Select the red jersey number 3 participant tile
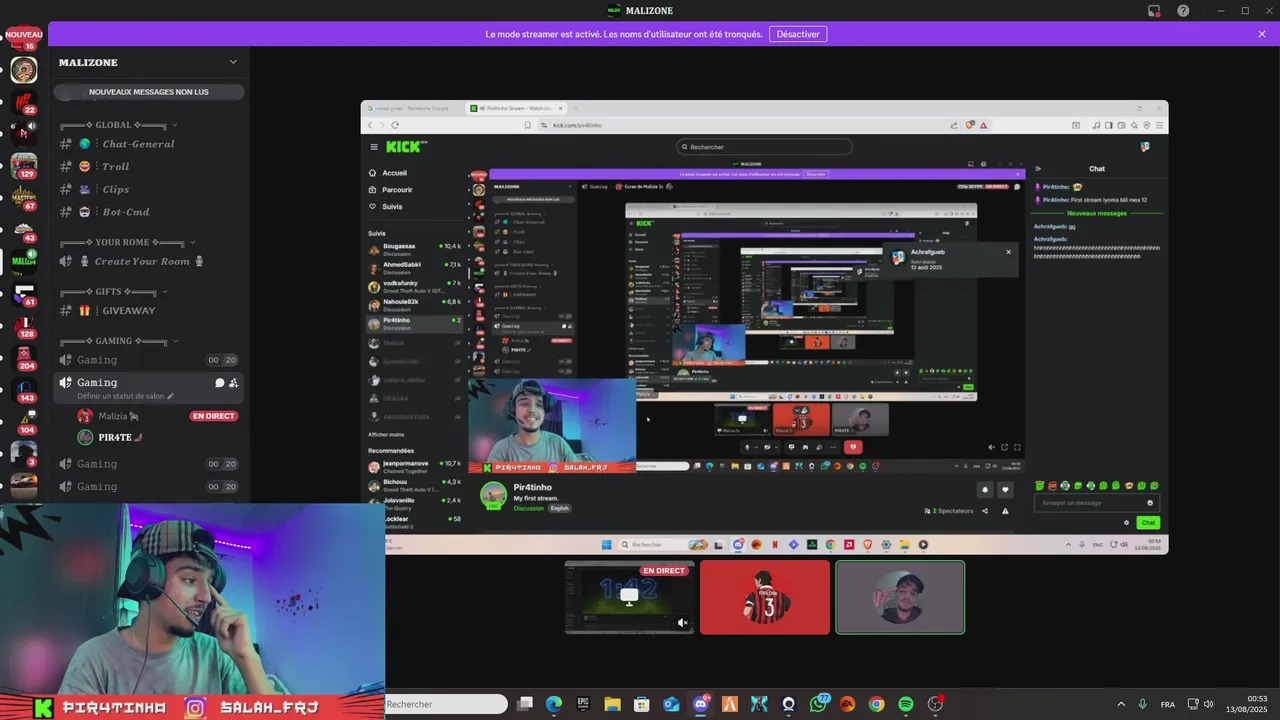 [x=765, y=597]
